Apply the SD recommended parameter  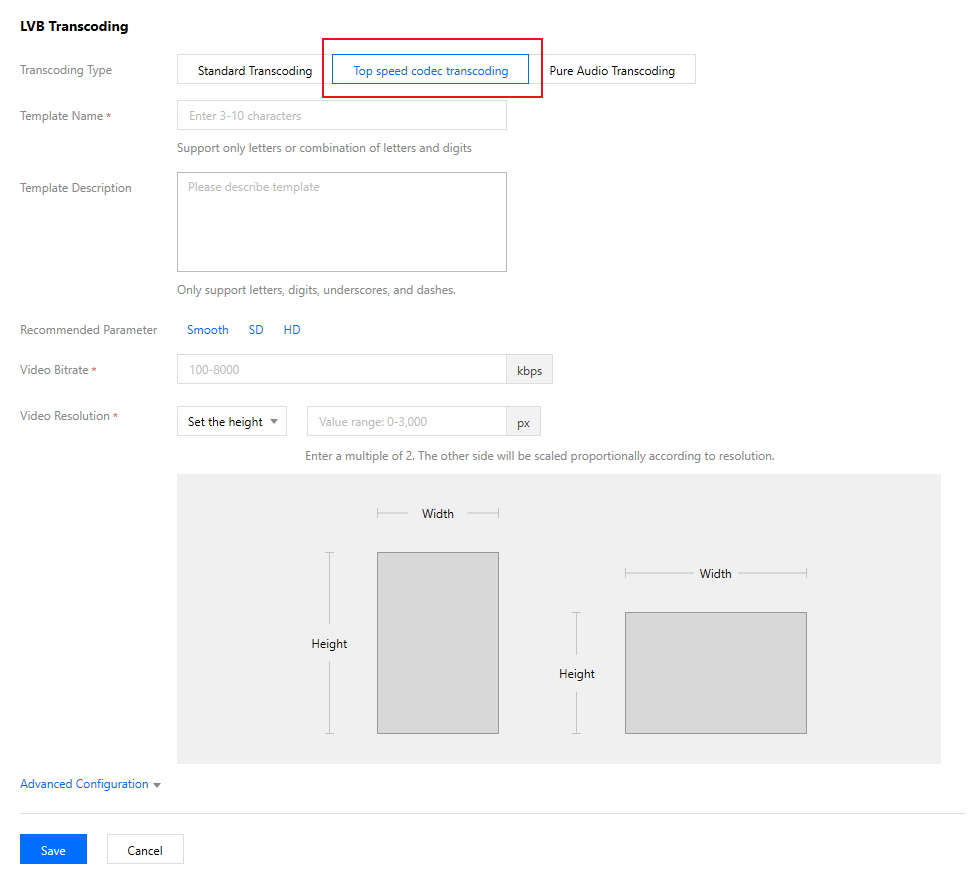click(256, 330)
